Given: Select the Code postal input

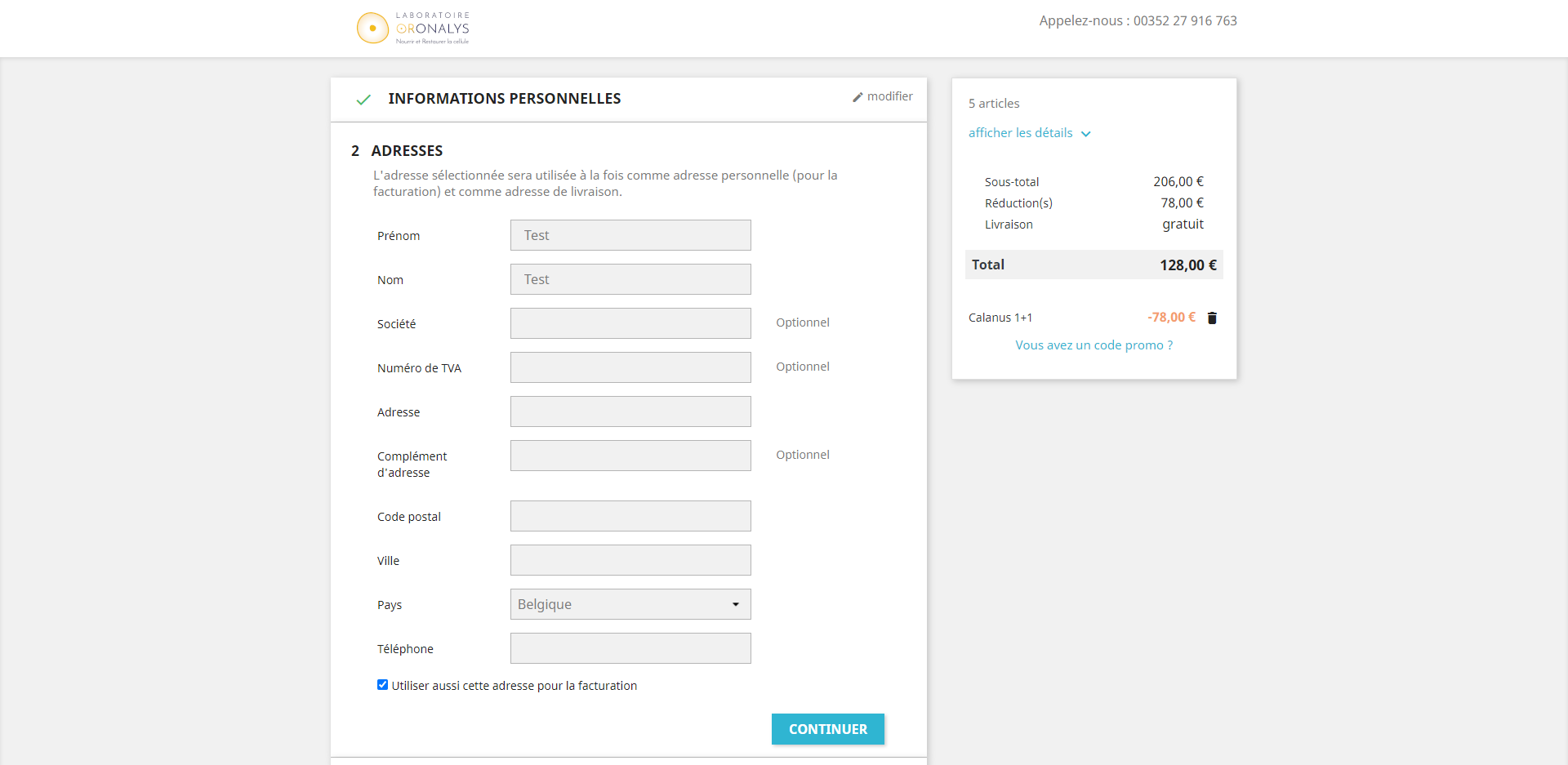Looking at the screenshot, I should (630, 516).
